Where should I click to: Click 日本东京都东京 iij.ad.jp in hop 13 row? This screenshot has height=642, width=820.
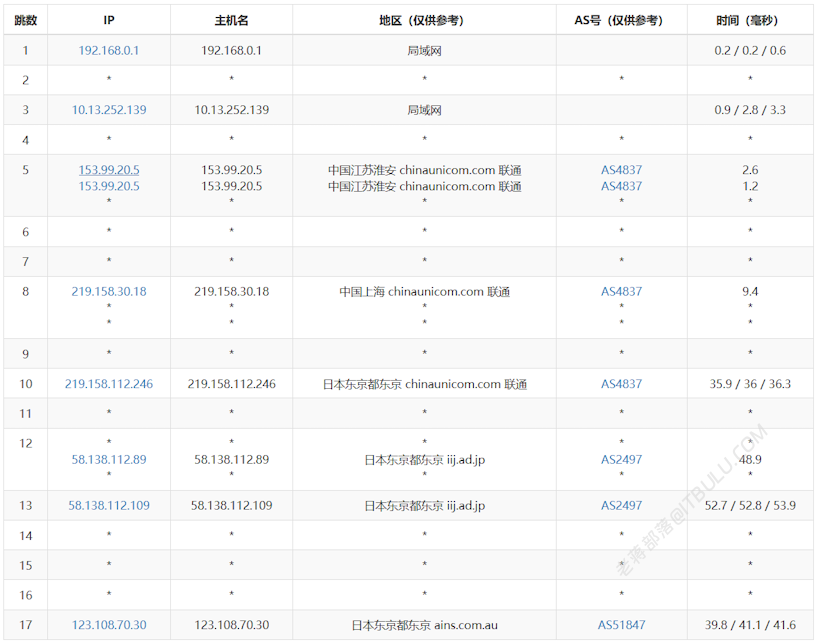424,506
